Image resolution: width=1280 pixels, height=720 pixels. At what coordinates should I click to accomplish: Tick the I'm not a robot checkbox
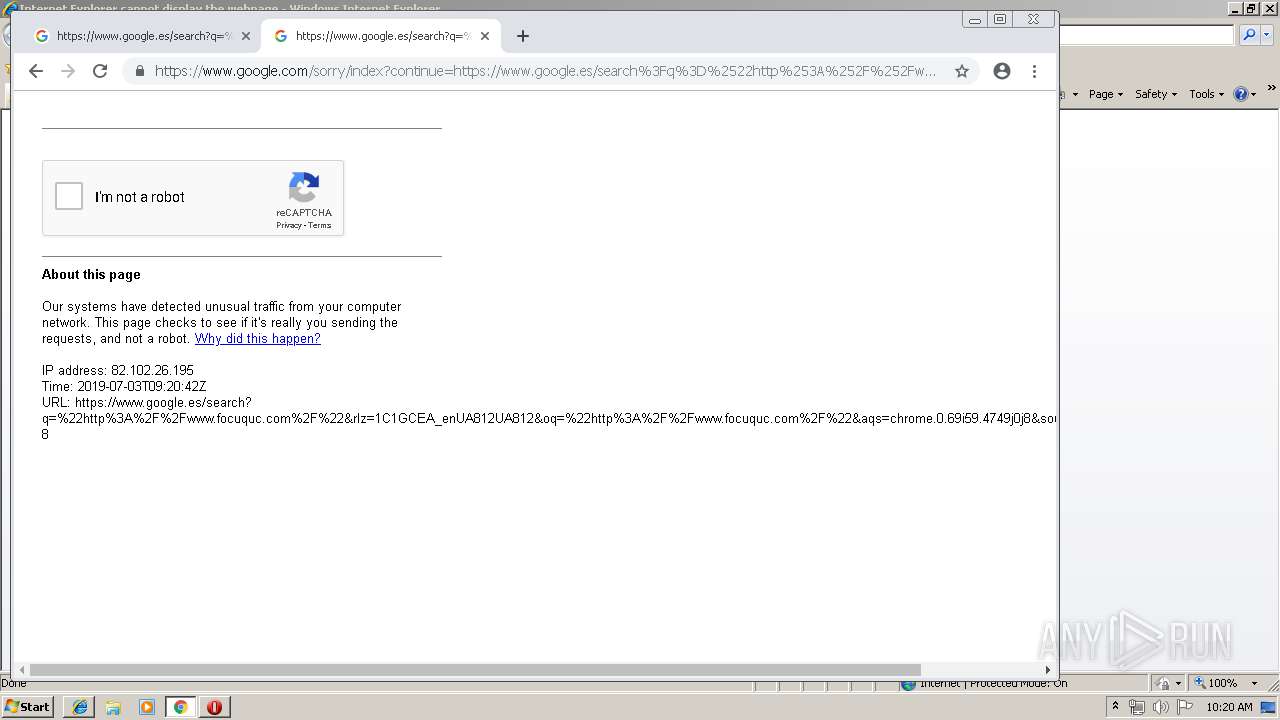69,196
